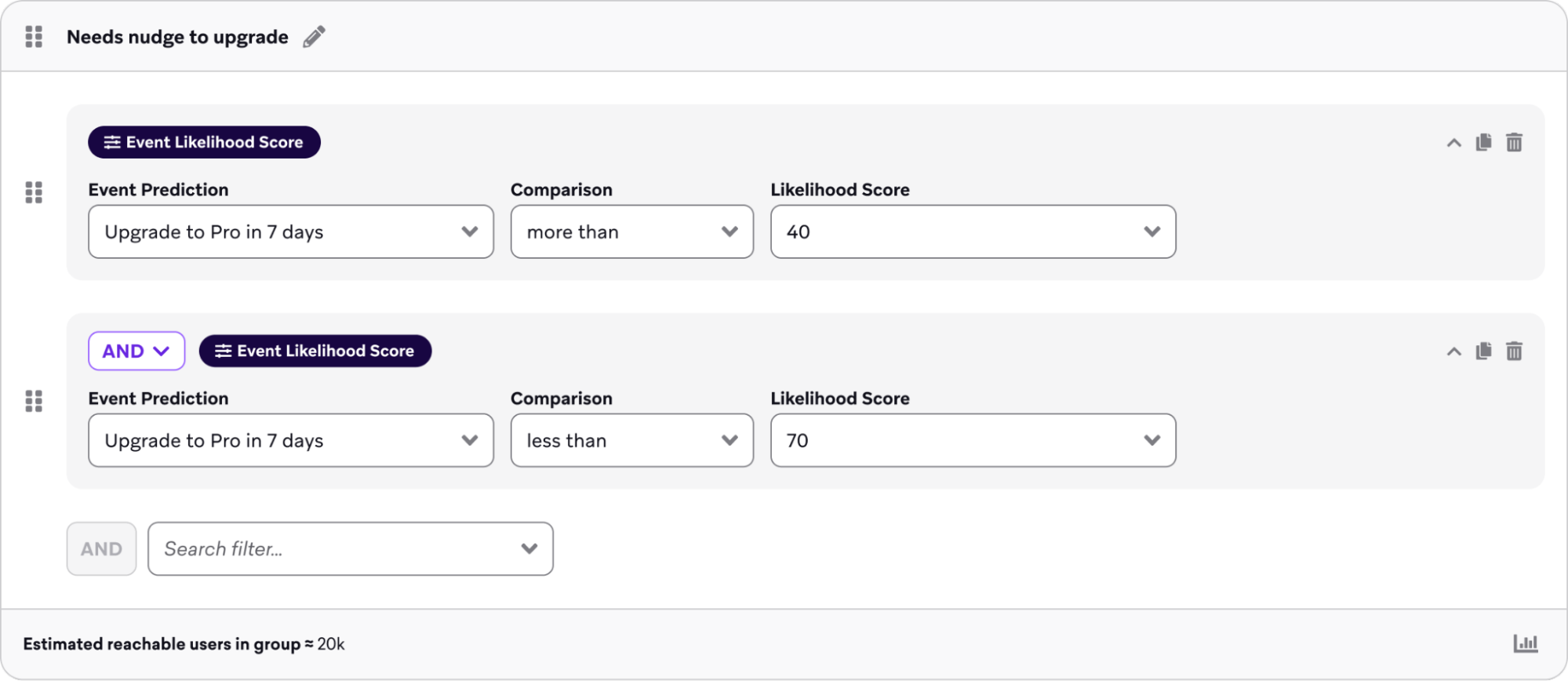Image resolution: width=1568 pixels, height=681 pixels.
Task: Click the drag handle on the second rule
Action: point(34,402)
